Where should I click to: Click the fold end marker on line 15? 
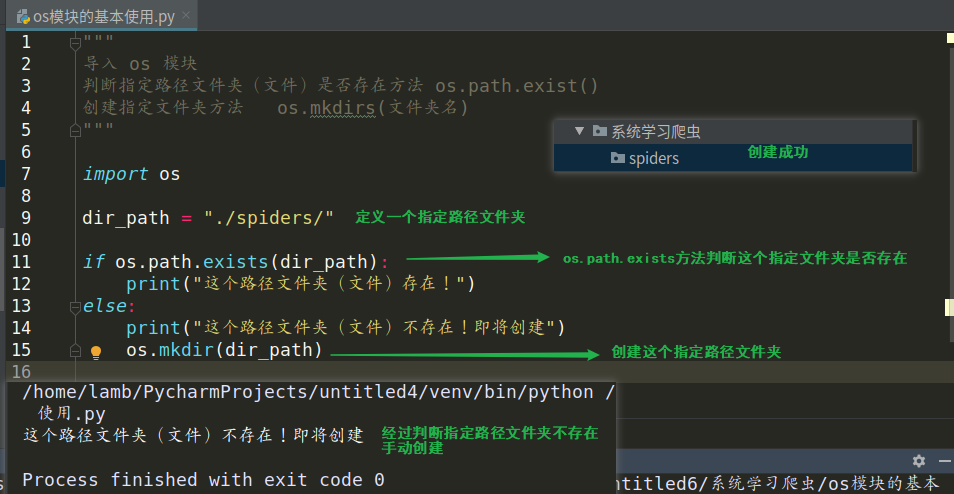click(x=75, y=351)
